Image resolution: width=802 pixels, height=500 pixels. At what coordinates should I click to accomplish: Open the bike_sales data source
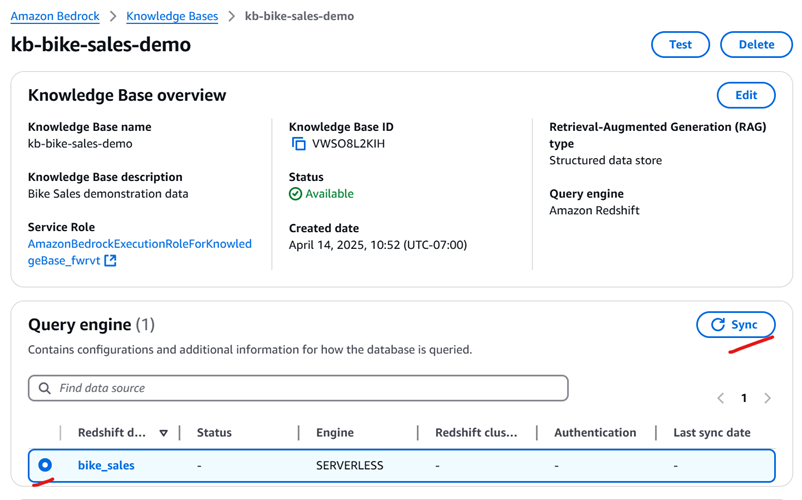click(x=106, y=465)
